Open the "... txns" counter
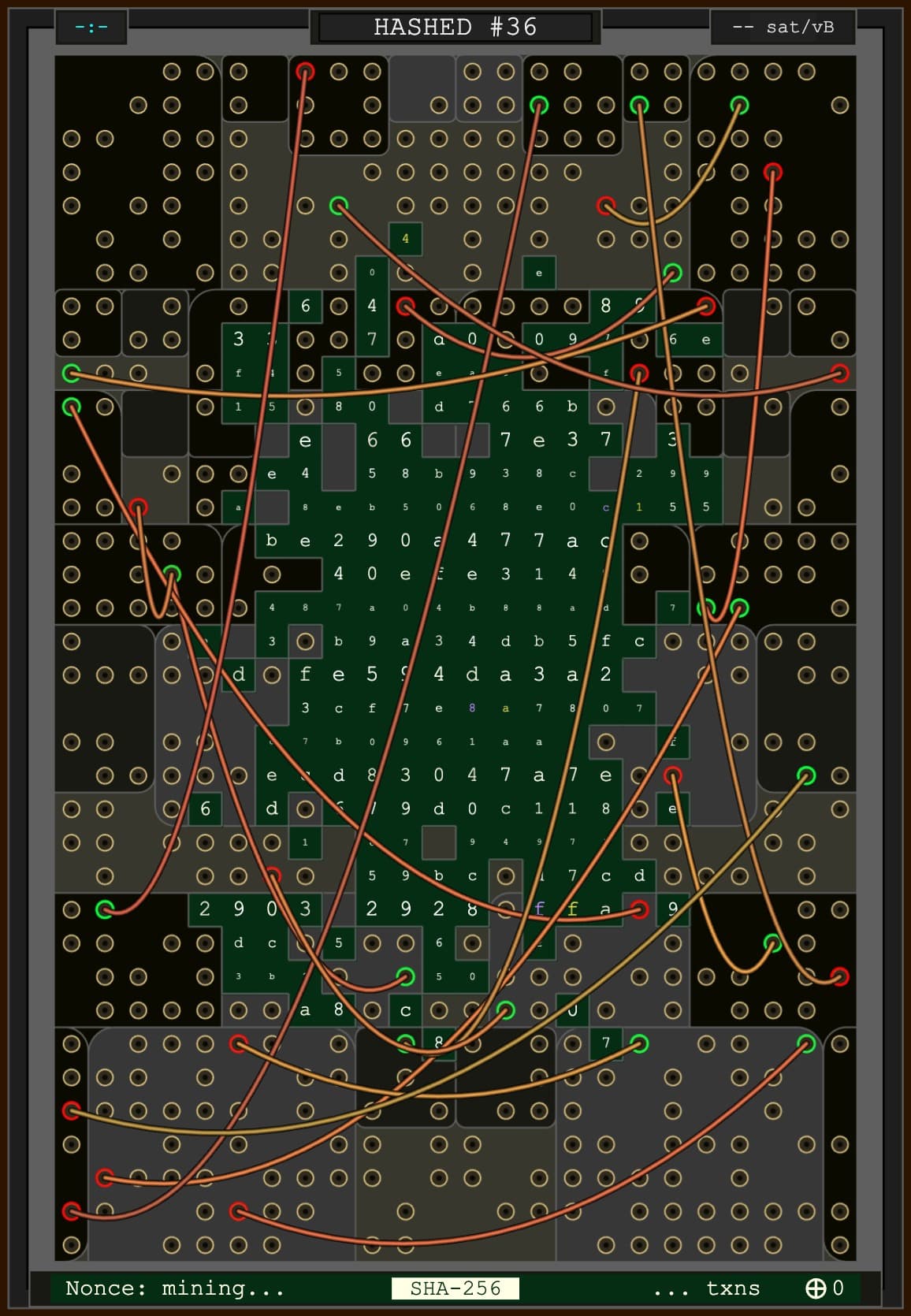This screenshot has height=1316, width=911. [x=706, y=1288]
